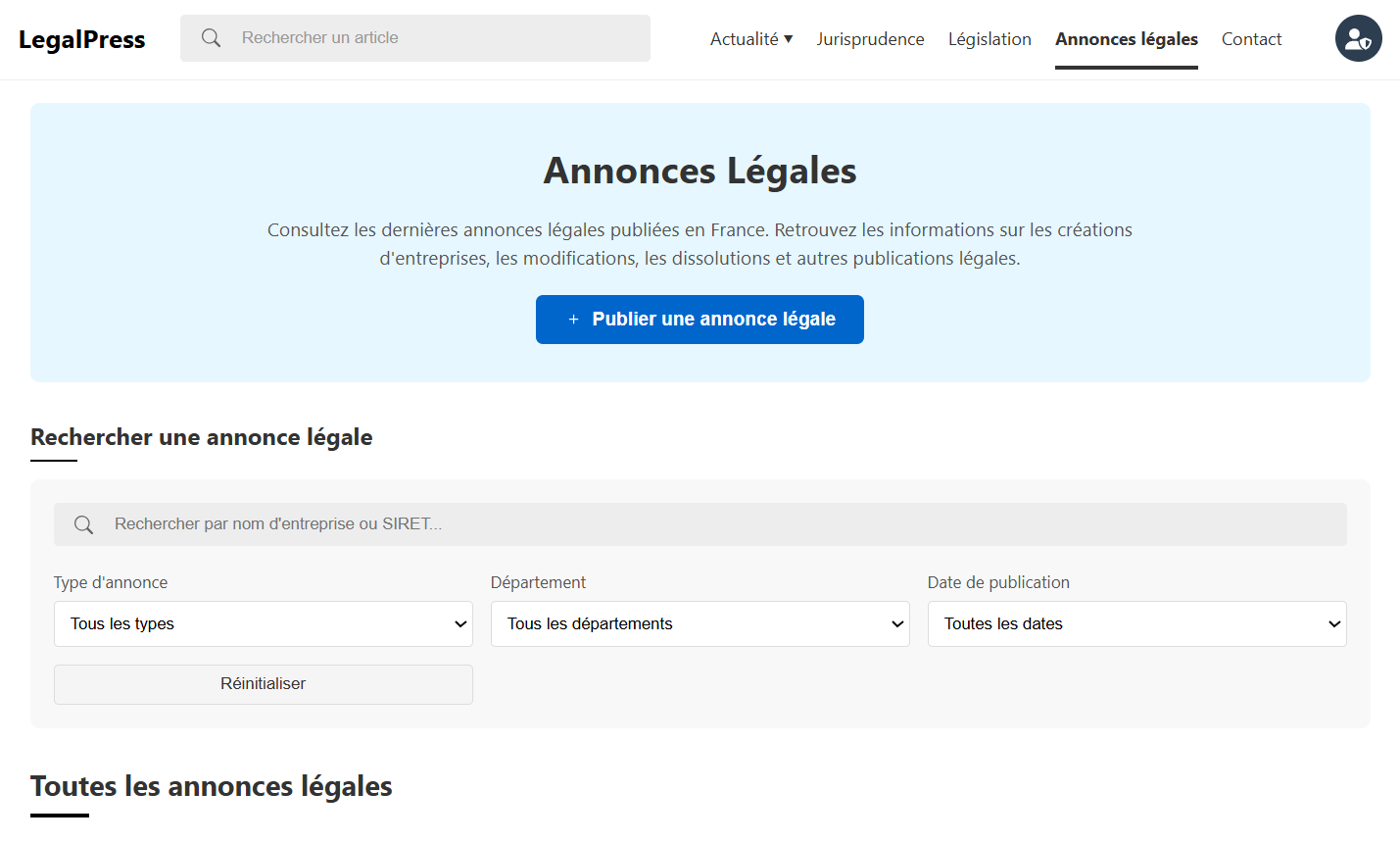
Task: Click the search magnifier icon in the header
Action: point(211,37)
